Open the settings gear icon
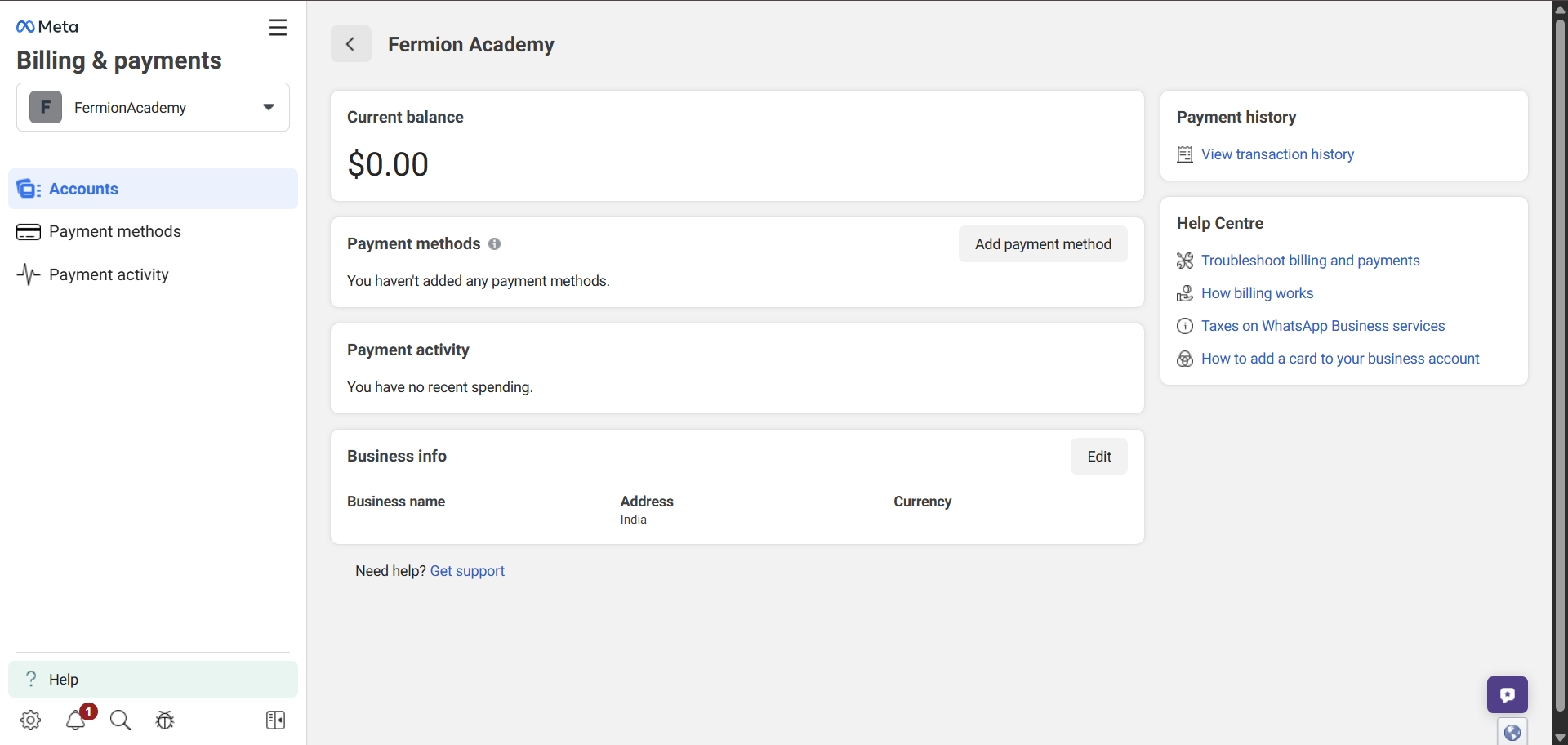This screenshot has height=745, width=1568. (30, 720)
